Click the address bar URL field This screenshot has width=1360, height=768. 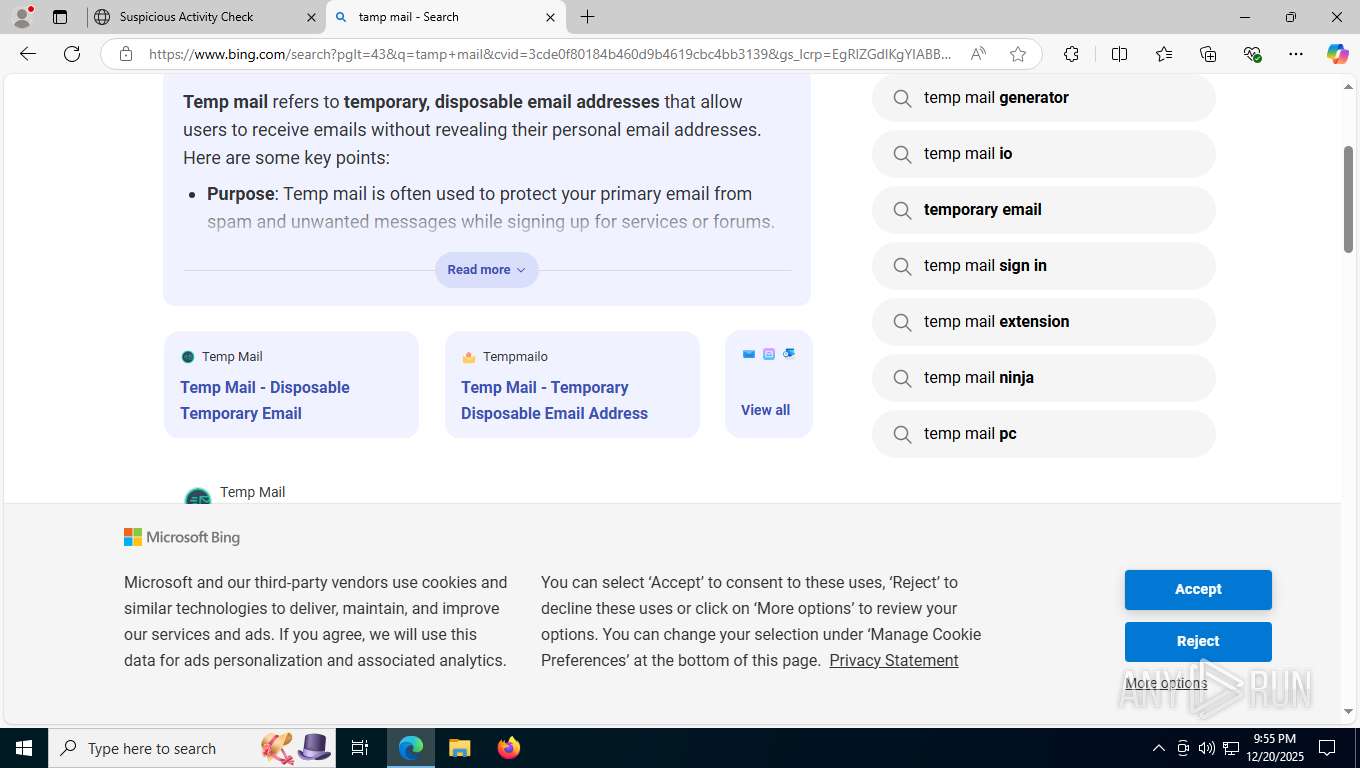[551, 54]
